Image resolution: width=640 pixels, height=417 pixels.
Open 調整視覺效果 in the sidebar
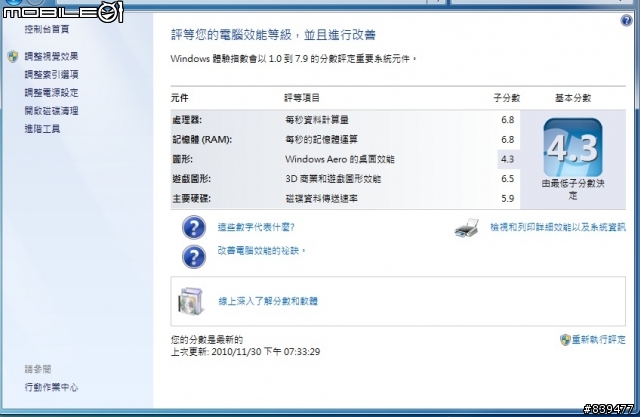pyautogui.click(x=51, y=56)
